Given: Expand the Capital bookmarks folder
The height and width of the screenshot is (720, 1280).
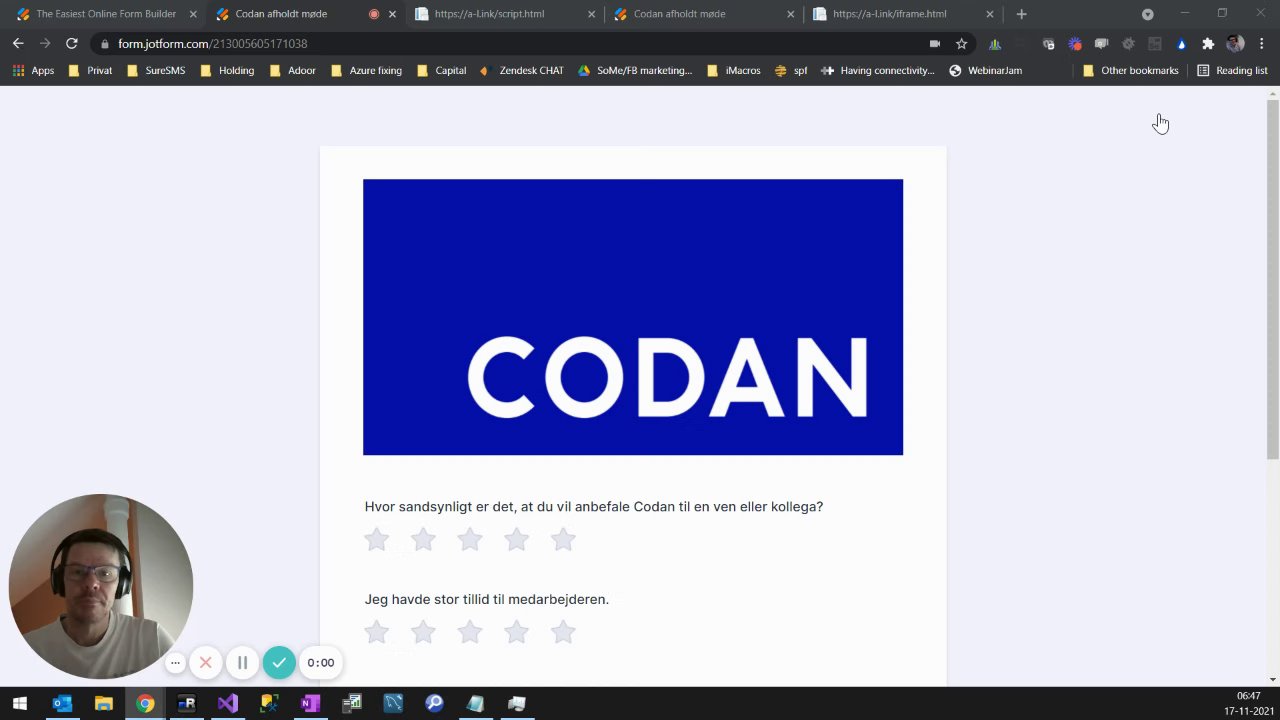Looking at the screenshot, I should 441,70.
